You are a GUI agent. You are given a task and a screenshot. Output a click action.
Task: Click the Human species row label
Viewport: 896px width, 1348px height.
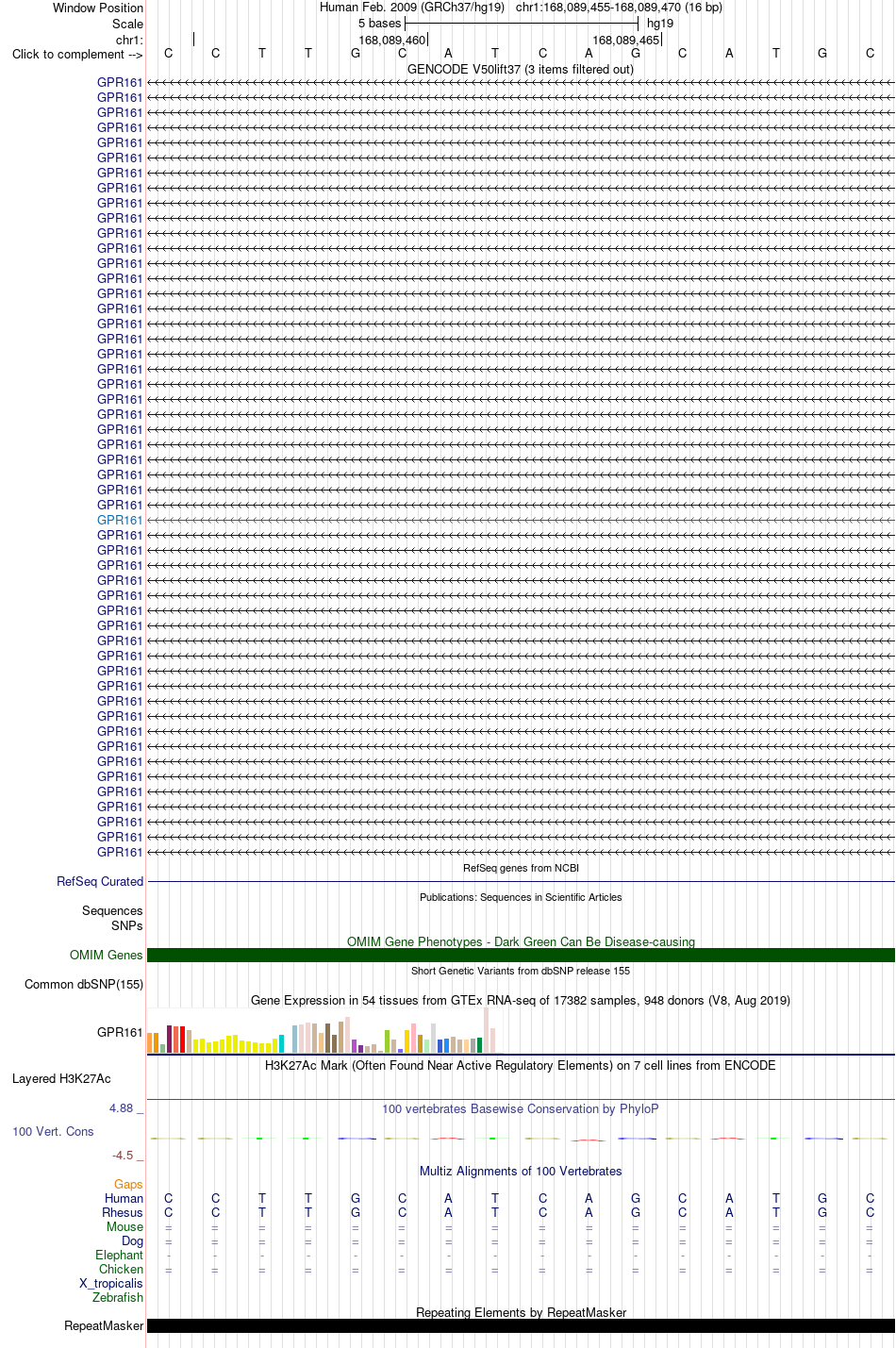124,1198
